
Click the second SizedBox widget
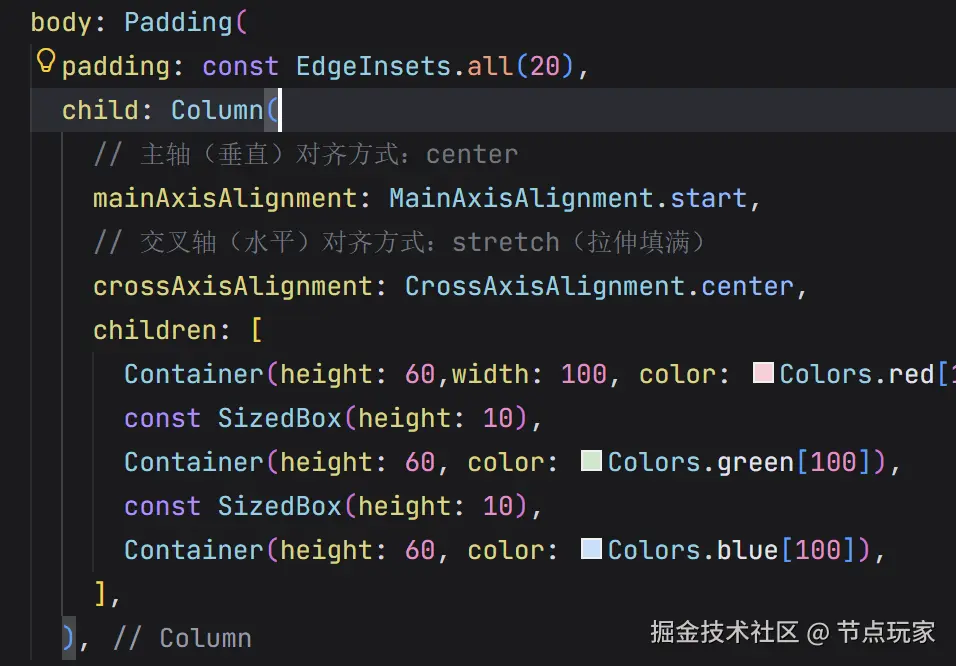(280, 506)
